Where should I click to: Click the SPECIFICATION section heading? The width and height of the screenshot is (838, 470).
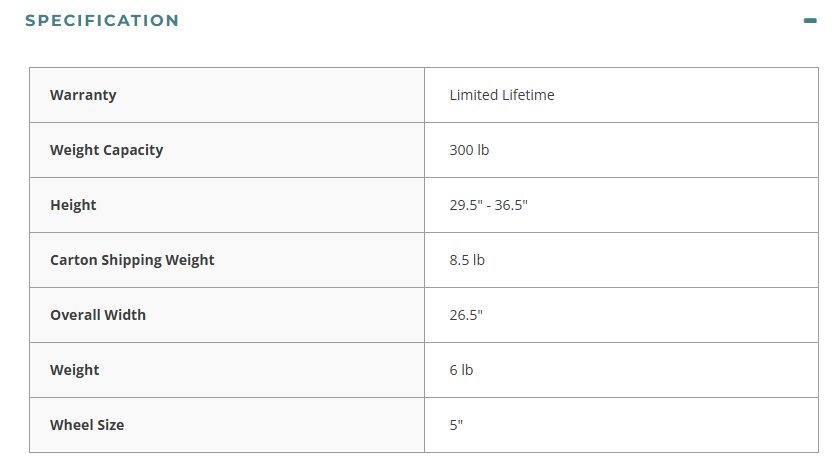(102, 20)
